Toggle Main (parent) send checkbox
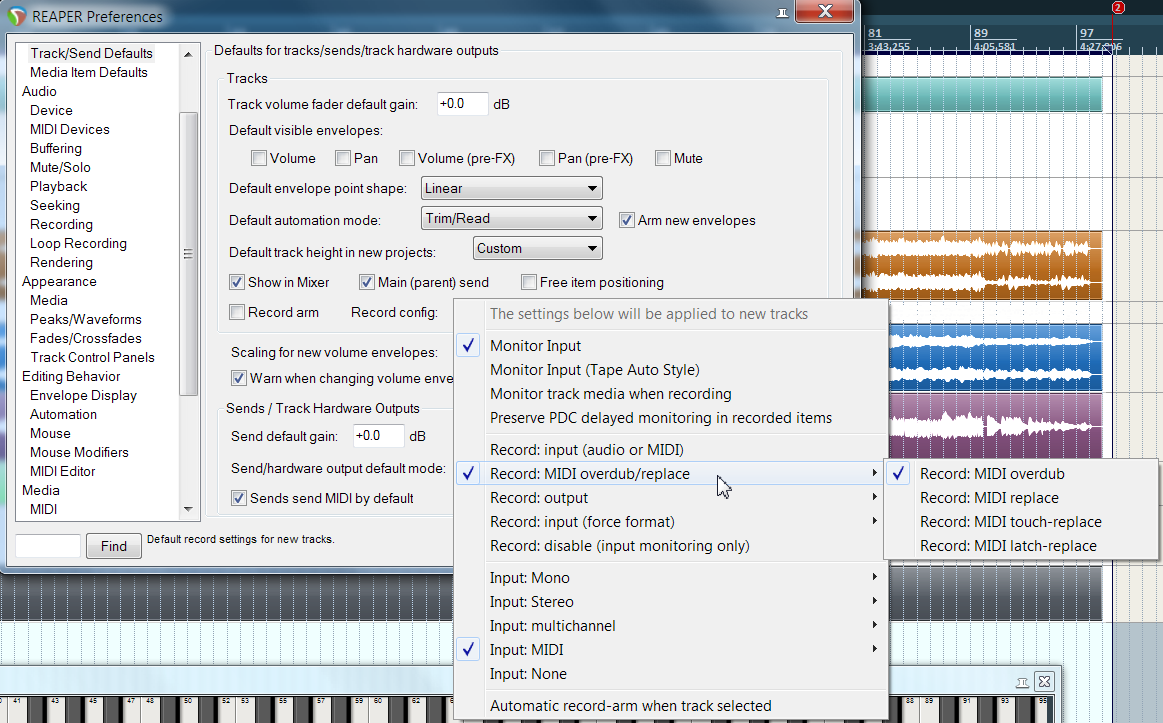This screenshot has width=1163, height=723. tap(366, 282)
